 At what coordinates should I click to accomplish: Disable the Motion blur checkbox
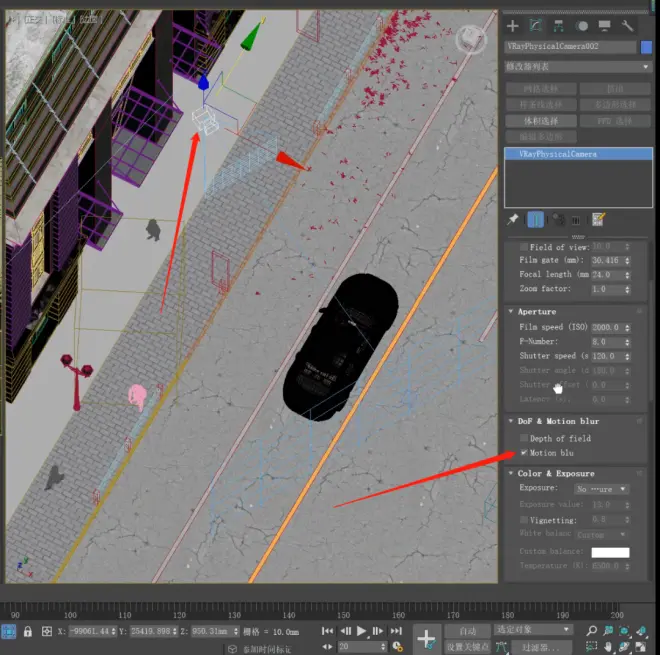tap(524, 453)
